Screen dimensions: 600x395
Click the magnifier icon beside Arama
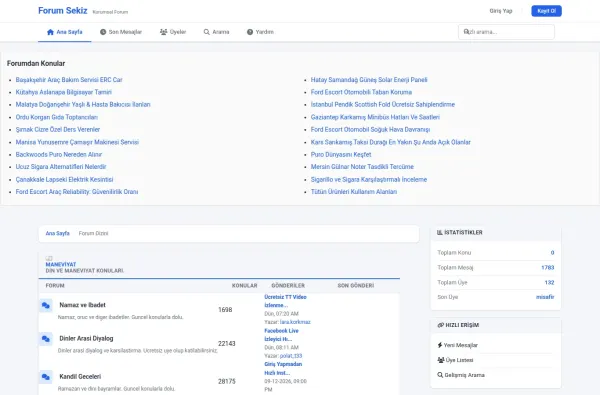coord(207,32)
